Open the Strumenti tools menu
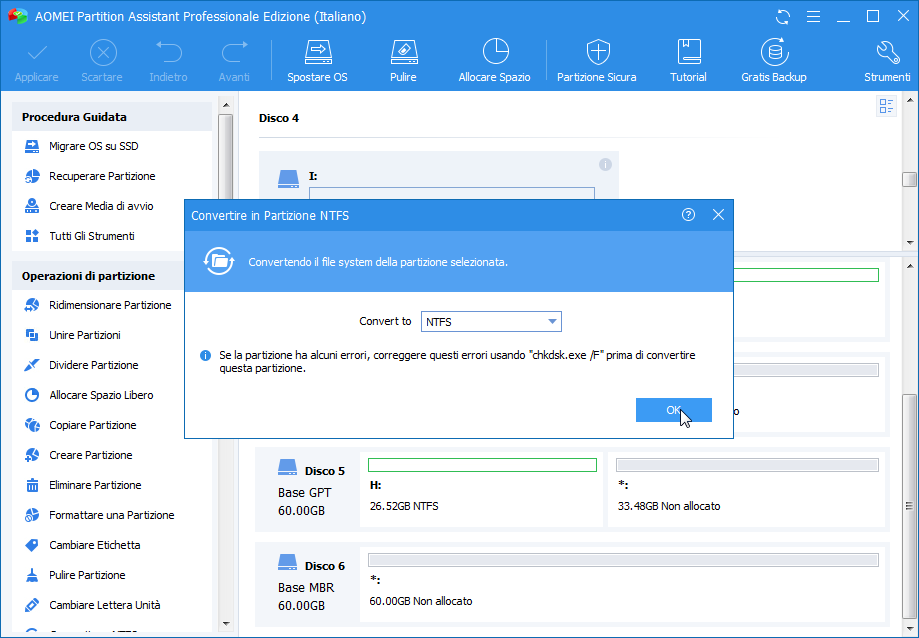This screenshot has width=919, height=638. click(x=887, y=60)
